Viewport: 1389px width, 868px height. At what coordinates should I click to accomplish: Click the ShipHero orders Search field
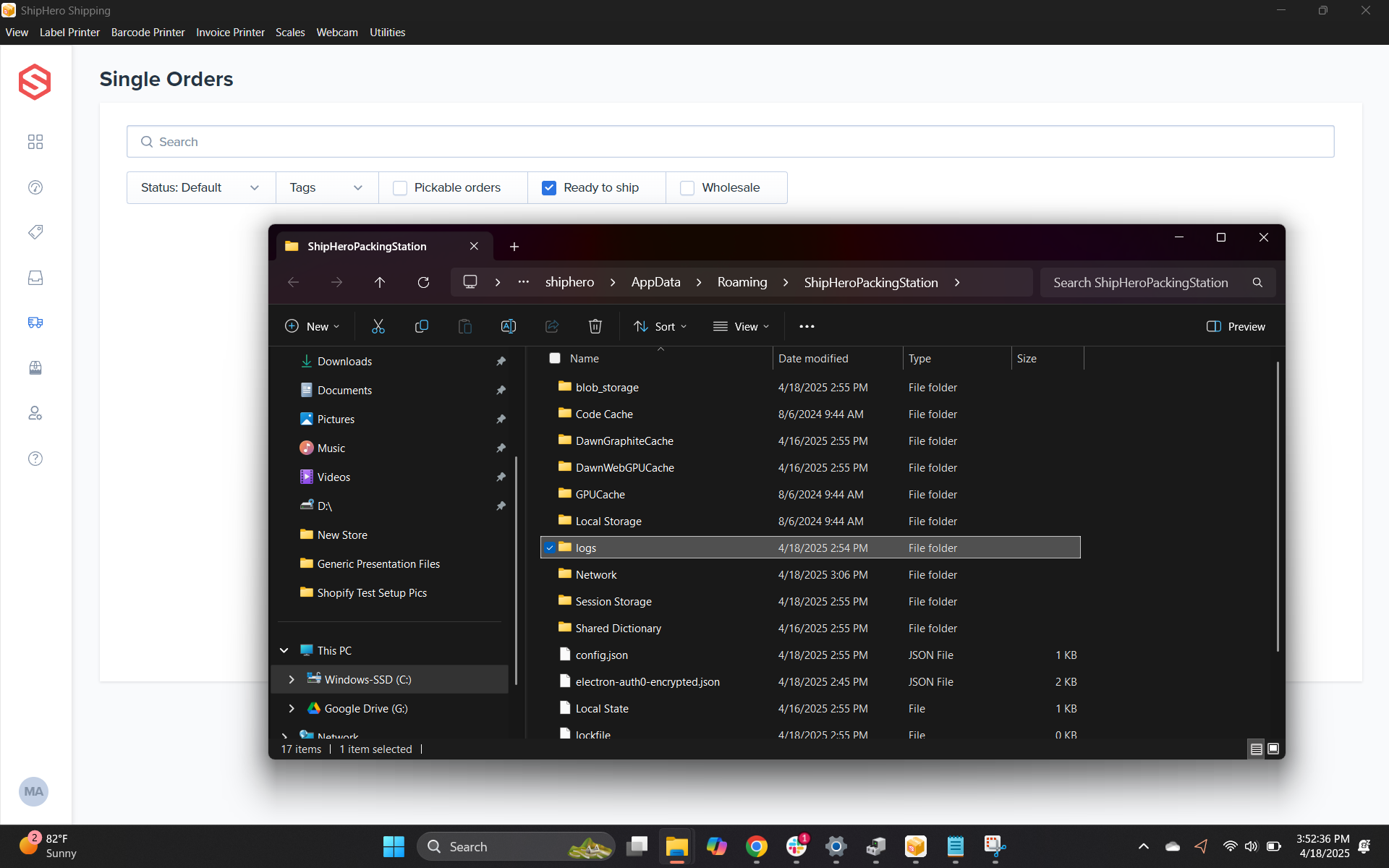(x=730, y=142)
